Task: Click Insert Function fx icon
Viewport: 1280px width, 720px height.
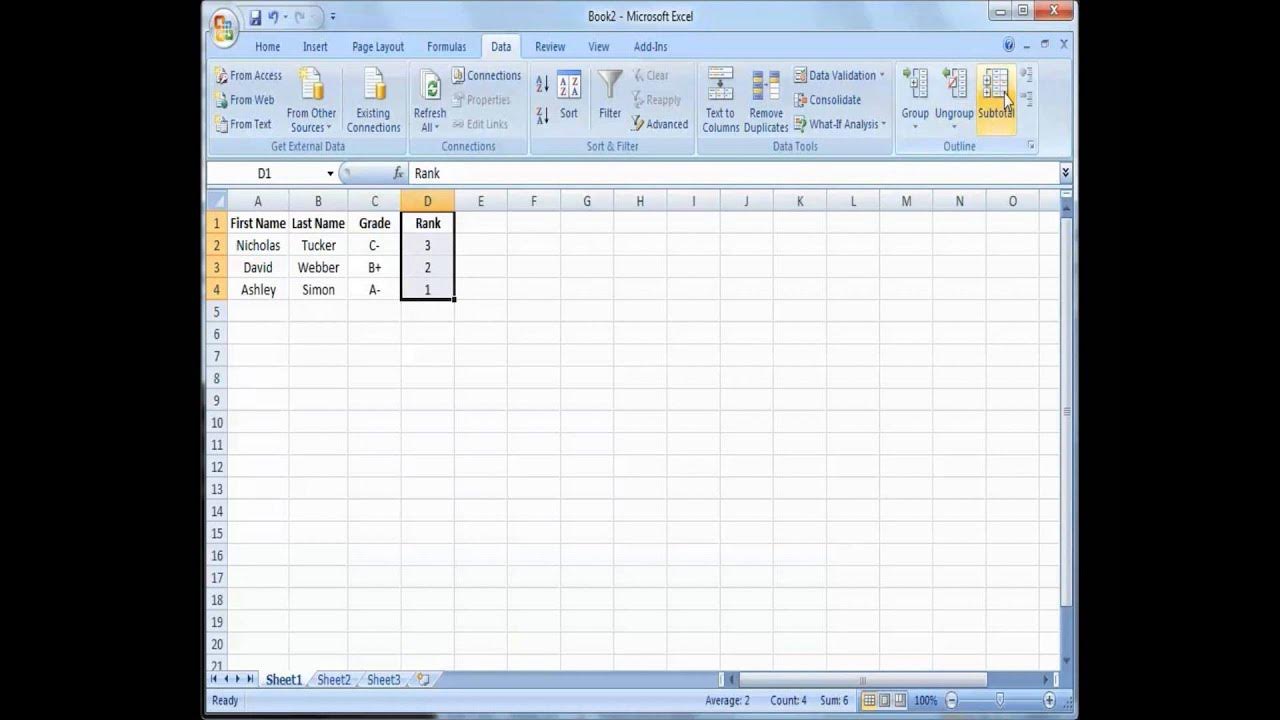Action: (x=398, y=174)
